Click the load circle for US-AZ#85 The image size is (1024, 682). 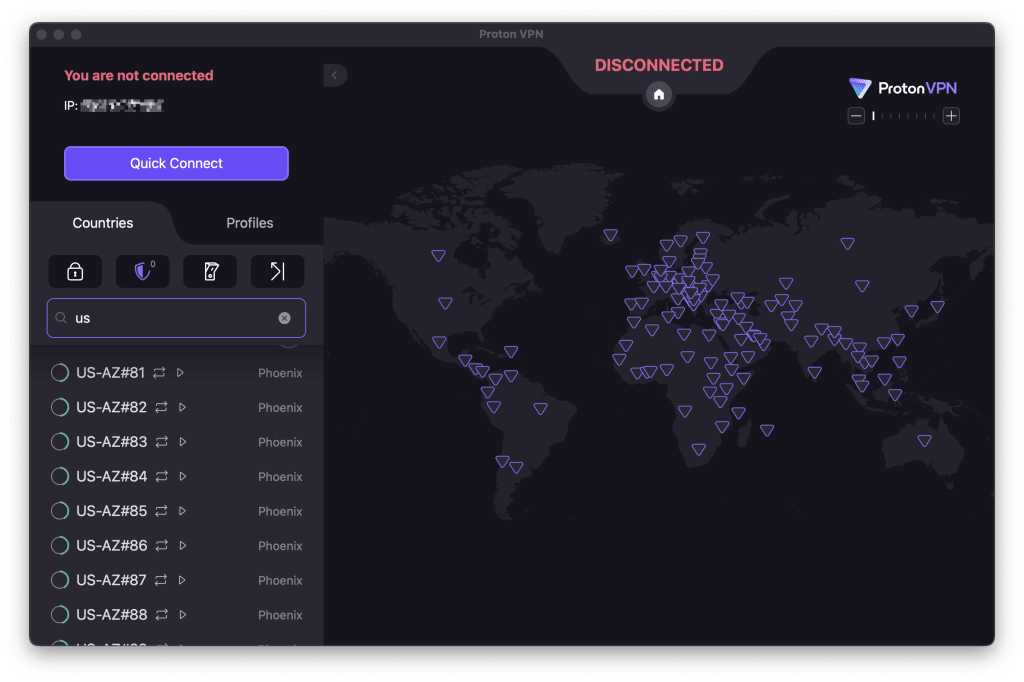59,511
